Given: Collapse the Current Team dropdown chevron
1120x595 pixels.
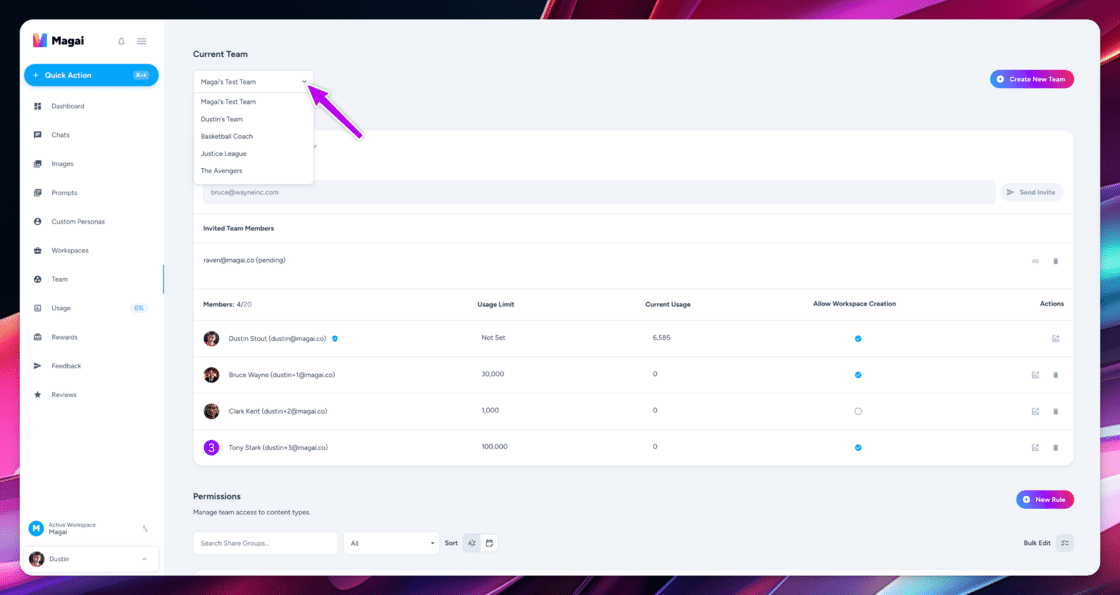Looking at the screenshot, I should click(304, 81).
